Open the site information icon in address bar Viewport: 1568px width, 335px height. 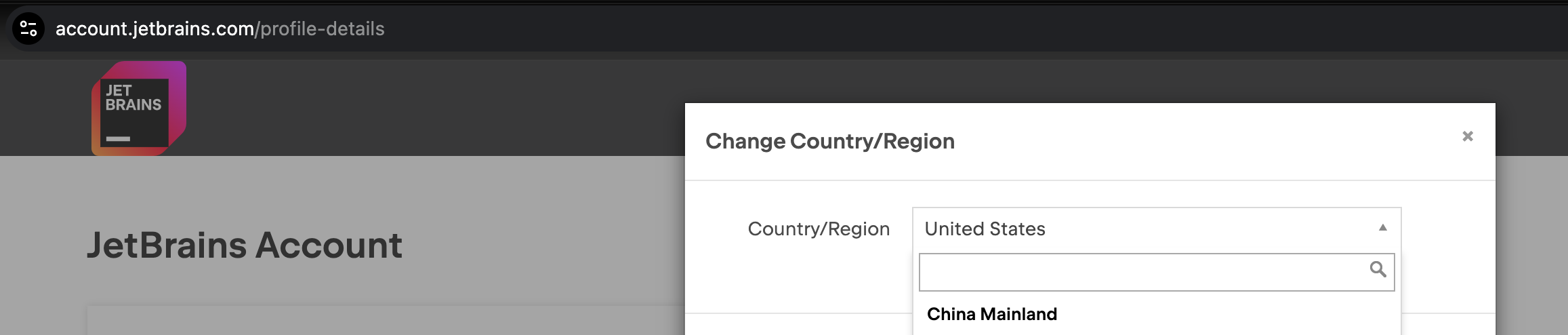click(x=28, y=28)
